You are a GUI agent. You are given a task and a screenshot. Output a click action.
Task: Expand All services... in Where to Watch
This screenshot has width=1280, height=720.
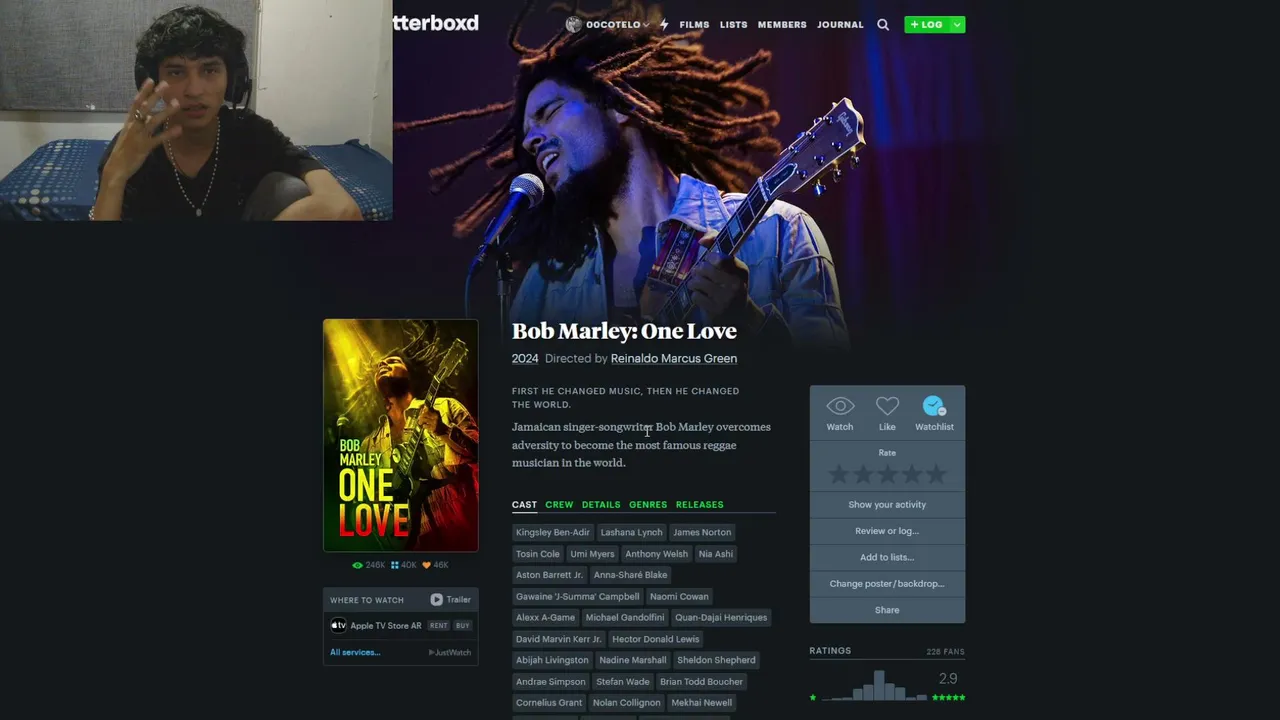pos(355,652)
